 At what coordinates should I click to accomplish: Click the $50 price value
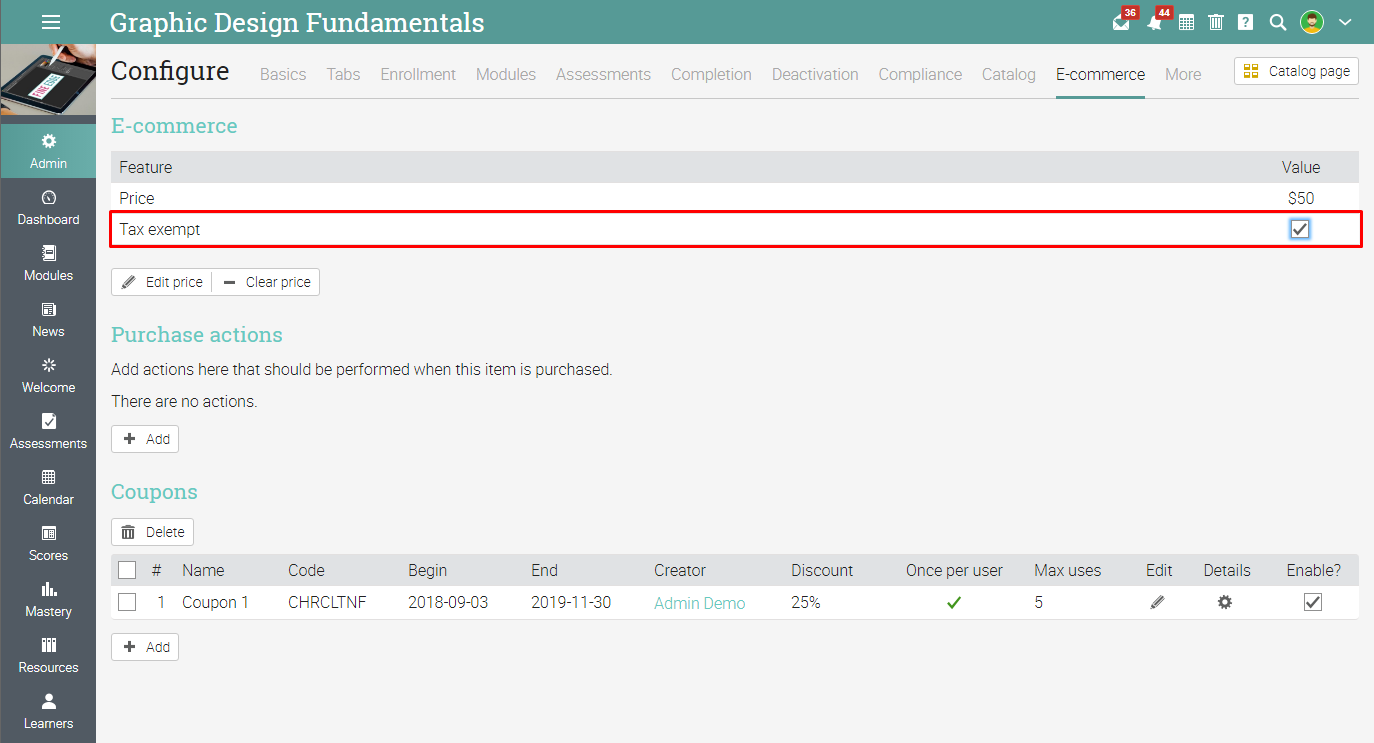[x=1301, y=198]
